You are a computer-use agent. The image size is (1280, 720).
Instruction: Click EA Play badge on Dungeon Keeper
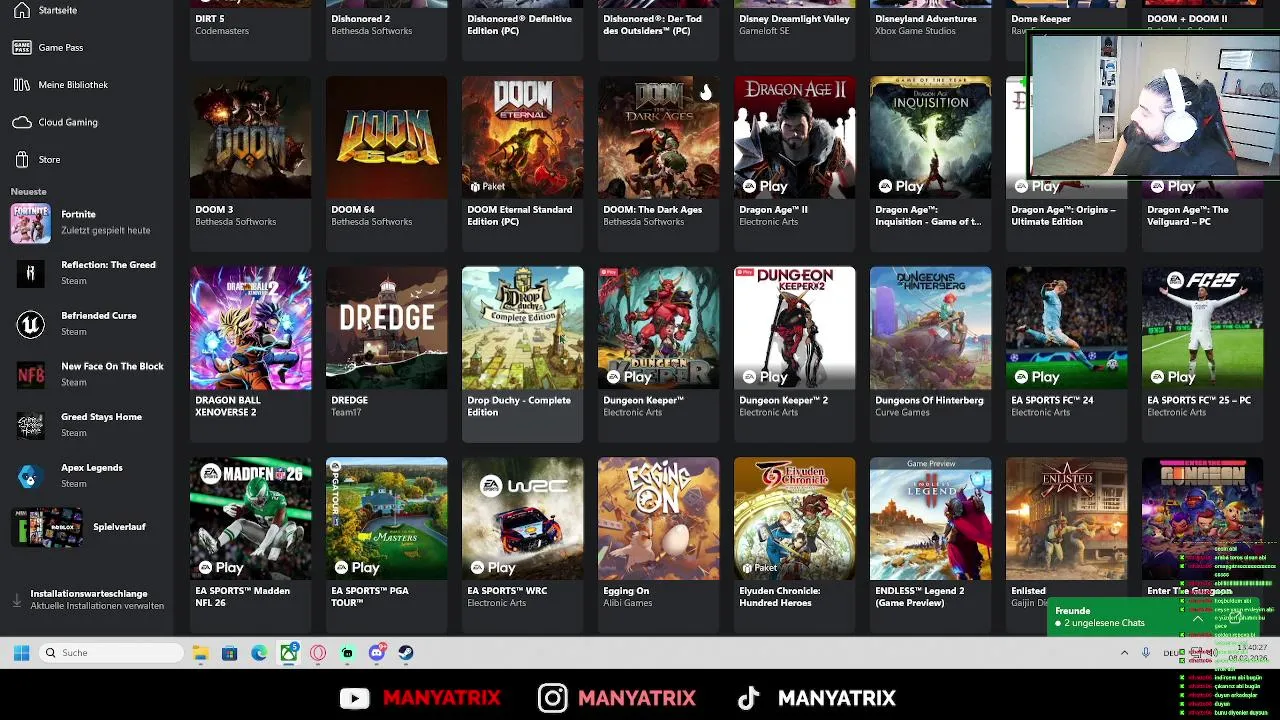(x=628, y=377)
